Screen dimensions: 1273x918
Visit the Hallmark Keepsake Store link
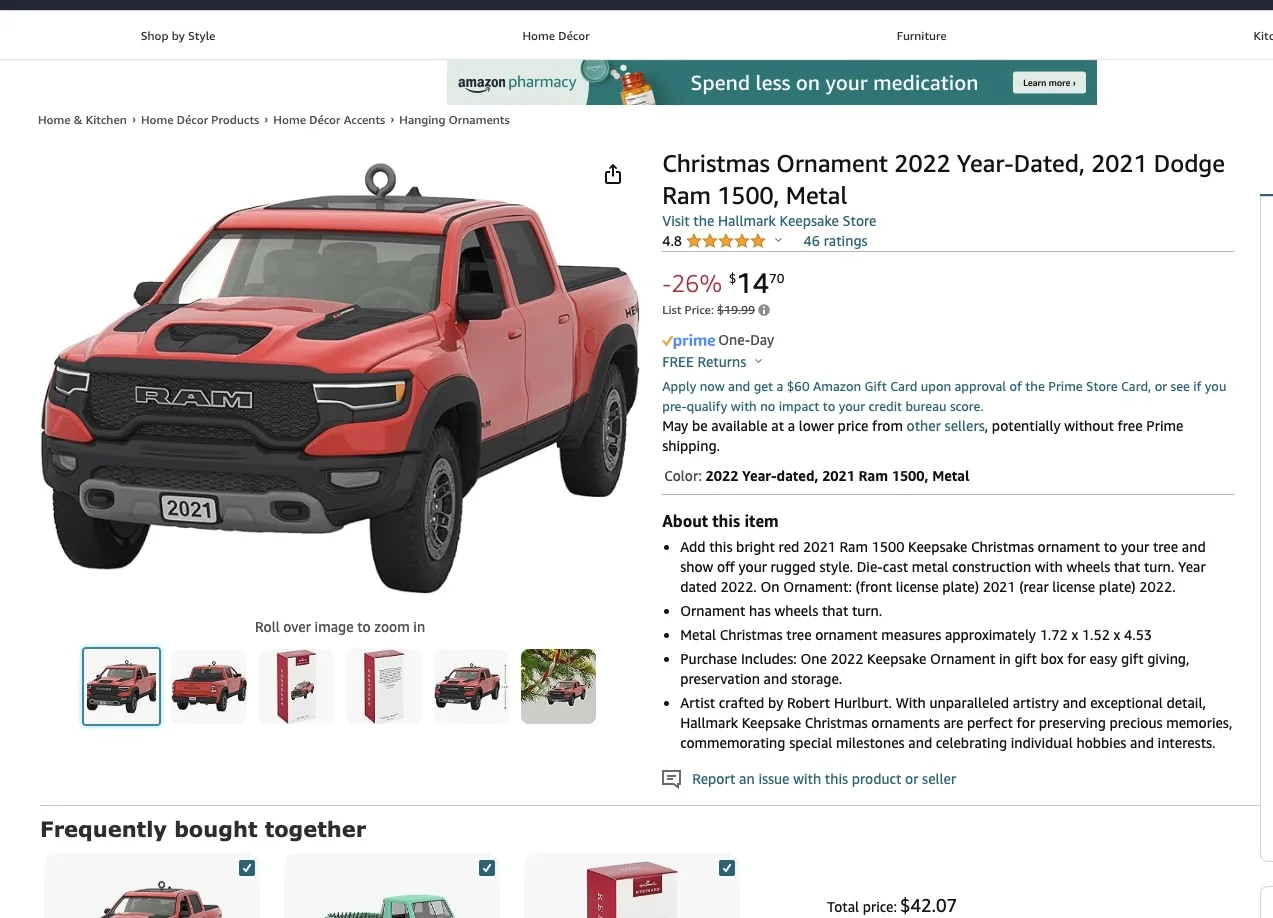coord(769,221)
